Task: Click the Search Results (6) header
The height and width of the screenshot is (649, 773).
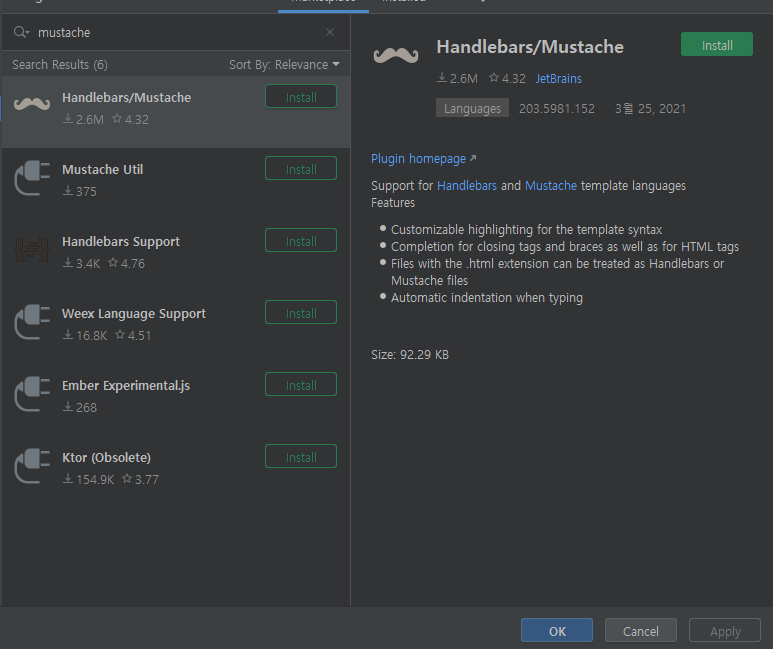Action: pos(60,65)
